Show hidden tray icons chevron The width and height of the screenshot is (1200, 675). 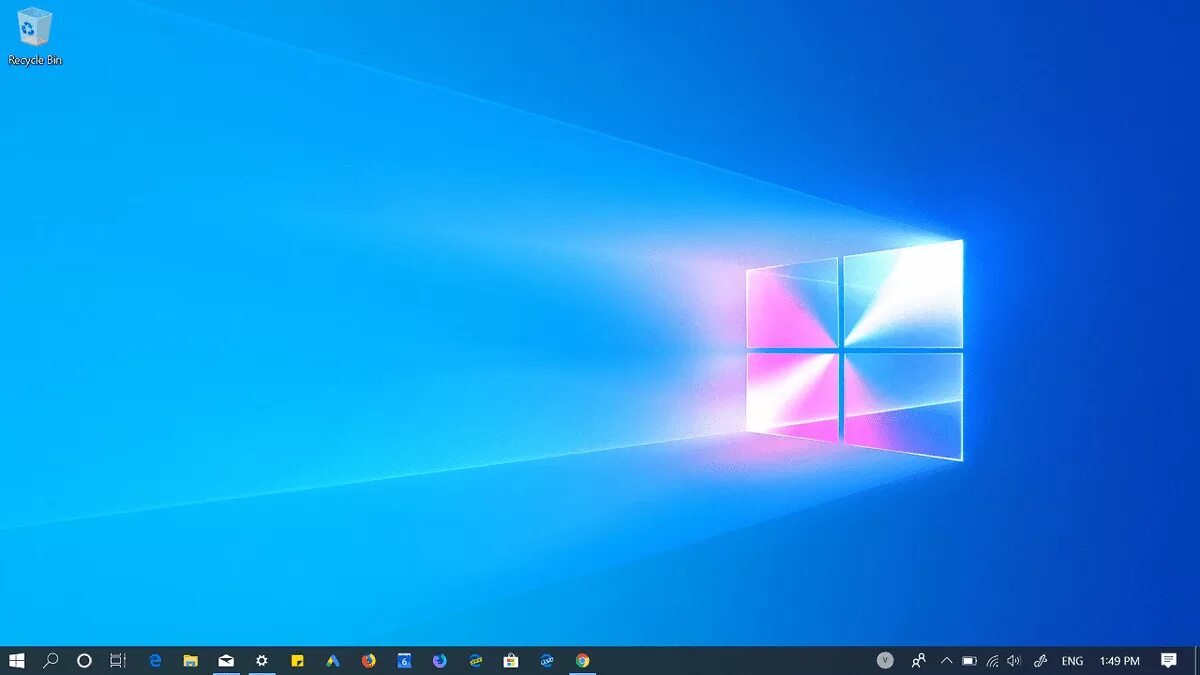946,660
